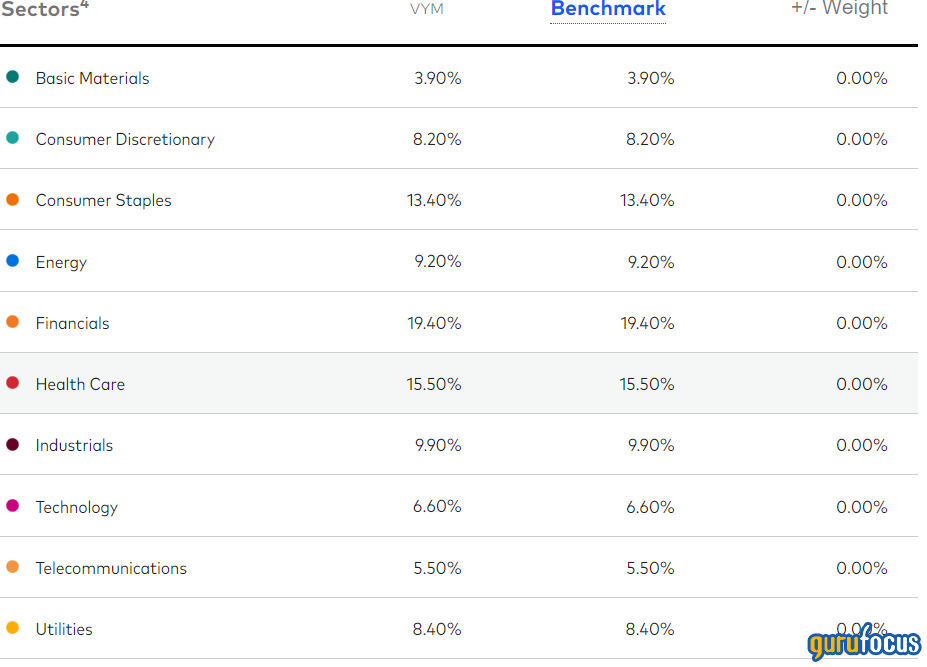Click Technology weight difference 0.00%
The image size is (927, 667).
tap(862, 507)
